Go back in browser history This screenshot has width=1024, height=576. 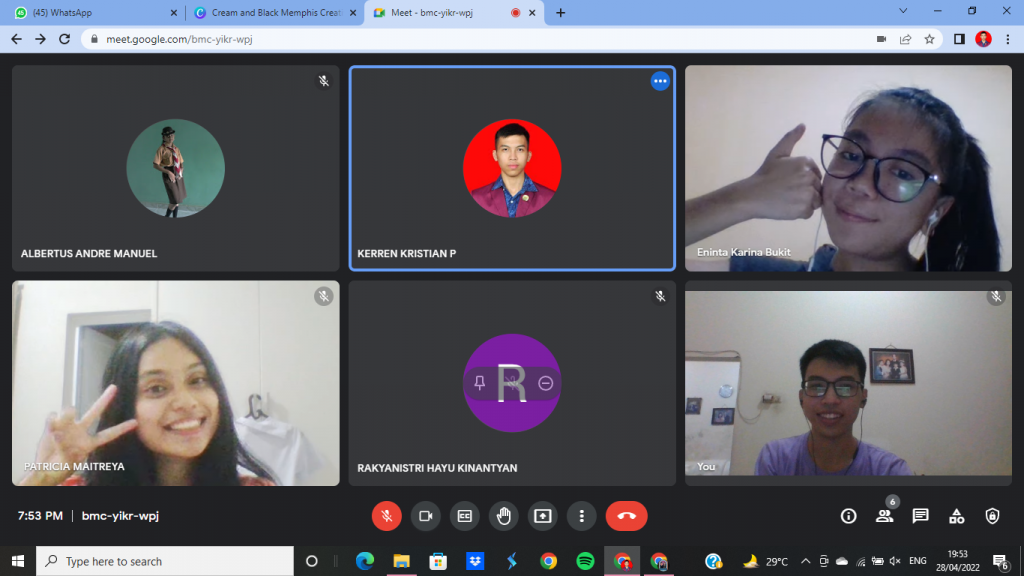click(16, 39)
